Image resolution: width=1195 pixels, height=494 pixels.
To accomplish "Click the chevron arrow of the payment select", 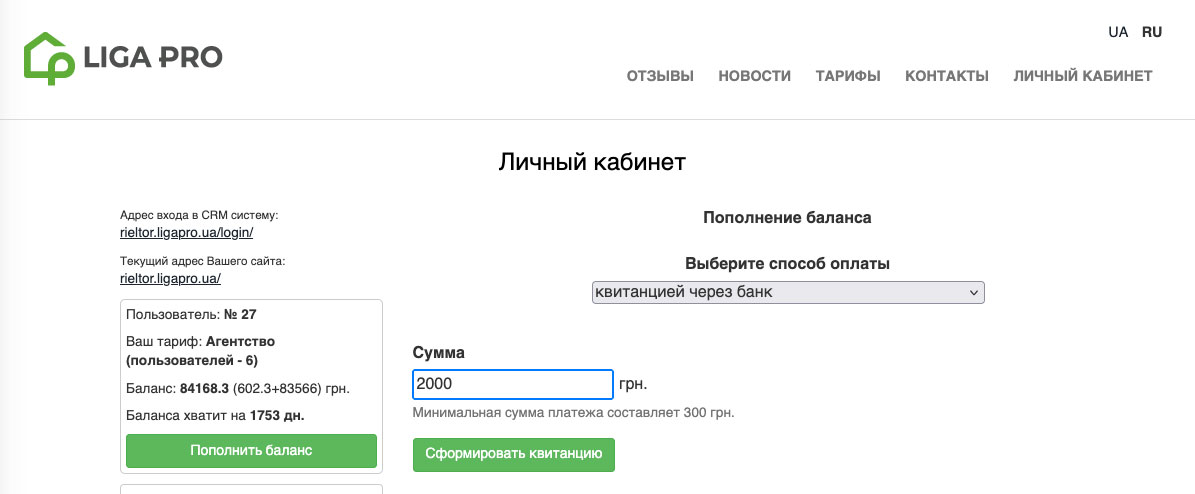I will pos(973,292).
